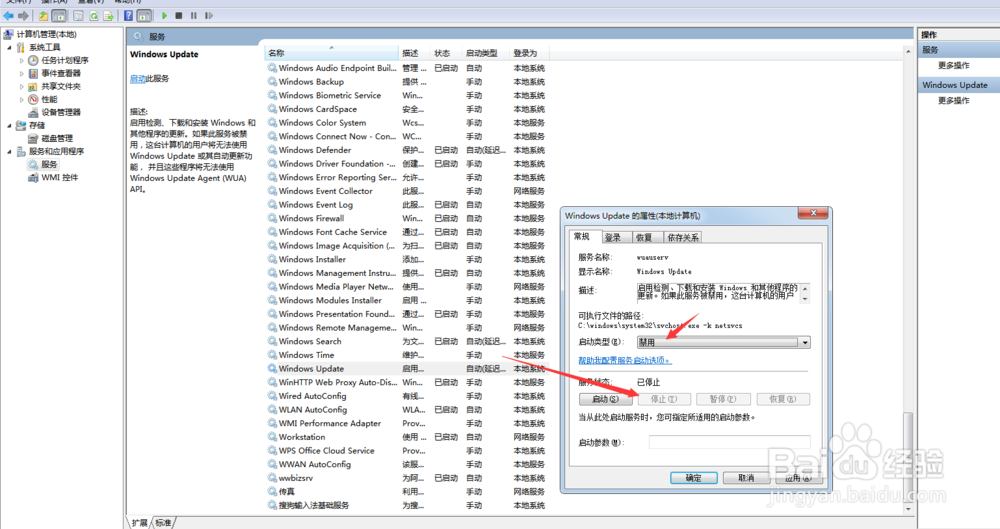1000x529 pixels.
Task: Click gear icon of Workstation service
Action: [x=272, y=436]
